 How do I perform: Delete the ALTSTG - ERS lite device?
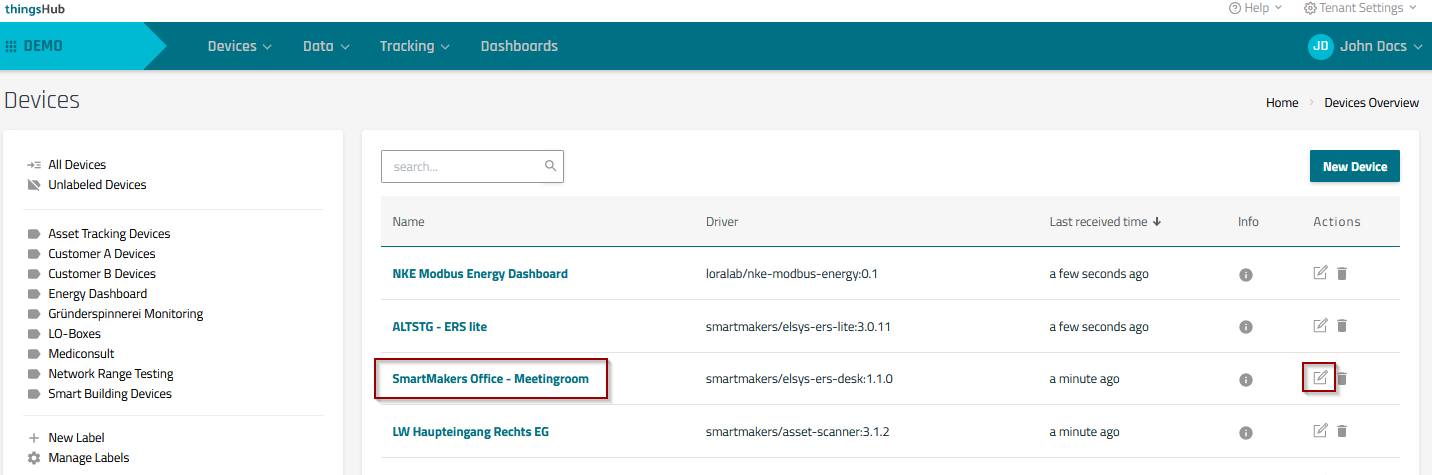coord(1342,326)
